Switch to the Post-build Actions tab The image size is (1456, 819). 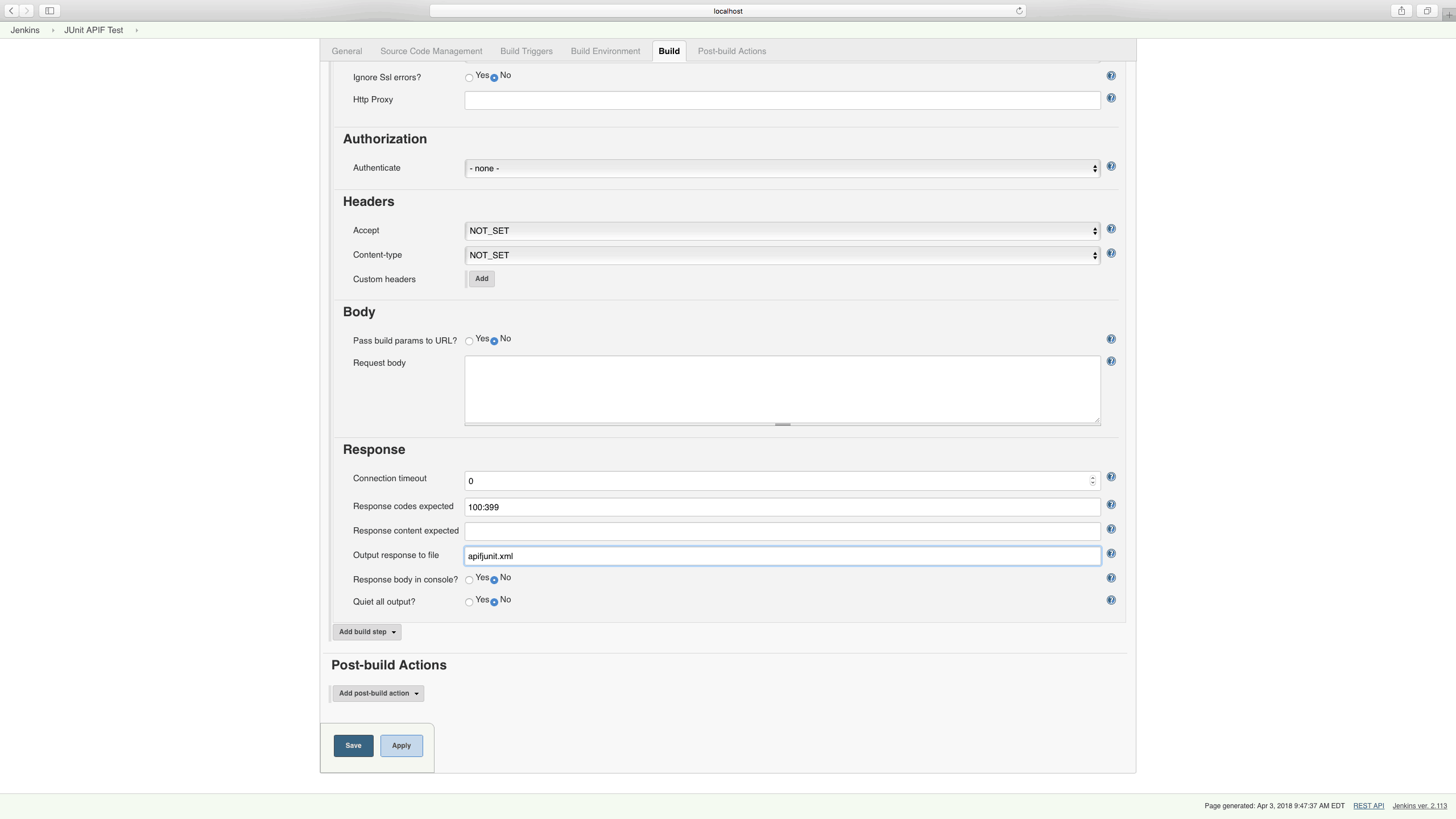[731, 50]
